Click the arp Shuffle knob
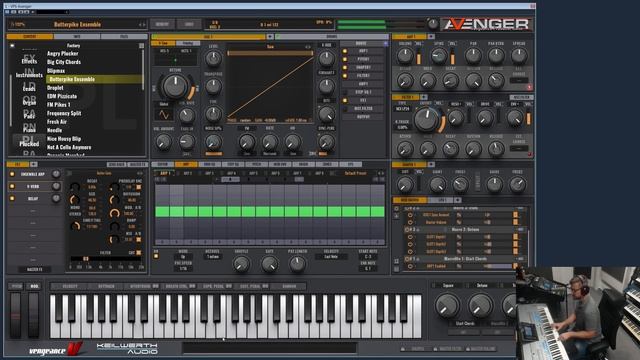 coord(241,264)
